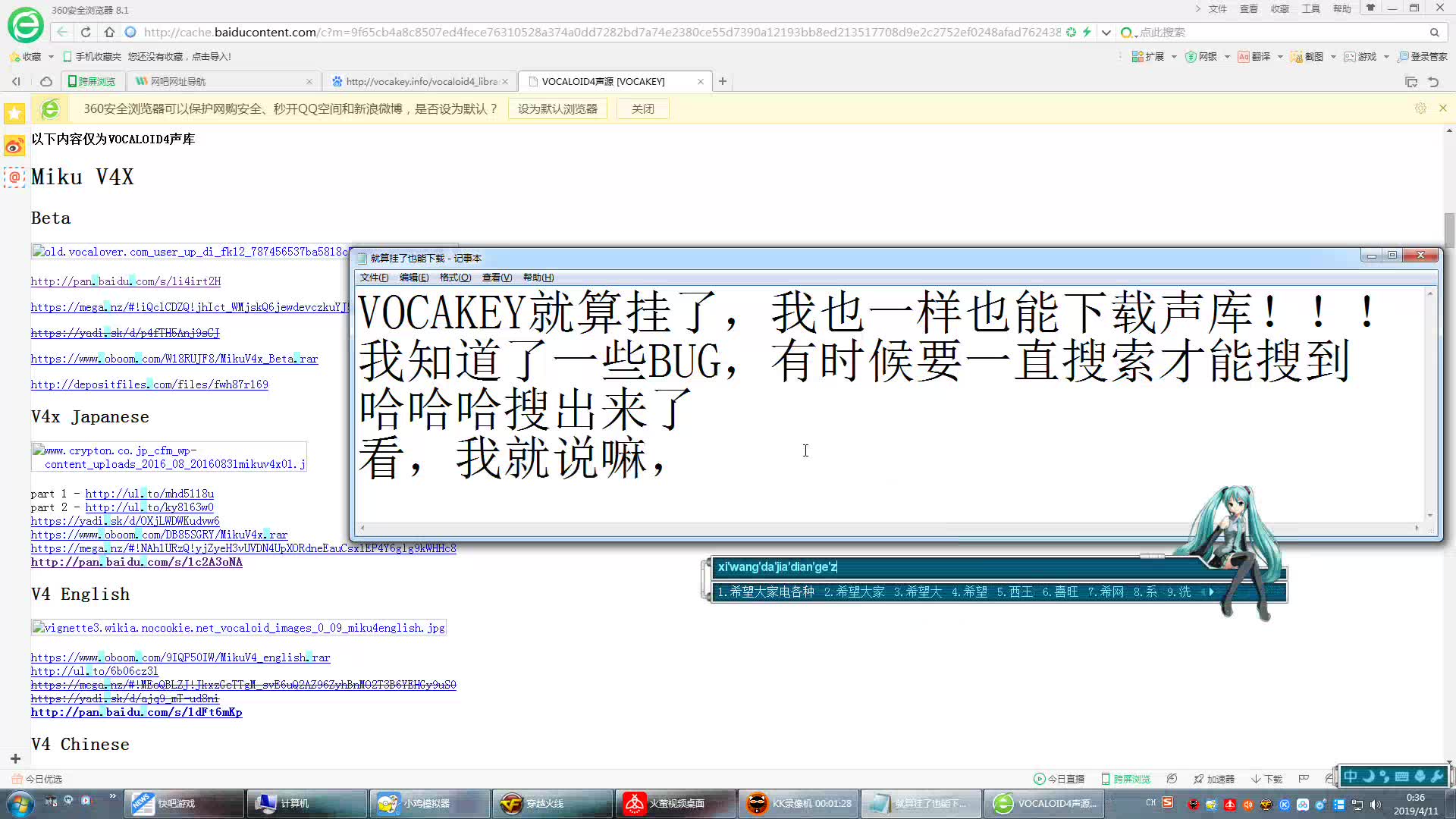Click 今日直播 play icon in status bar
The width and height of the screenshot is (1456, 819).
(x=1059, y=779)
